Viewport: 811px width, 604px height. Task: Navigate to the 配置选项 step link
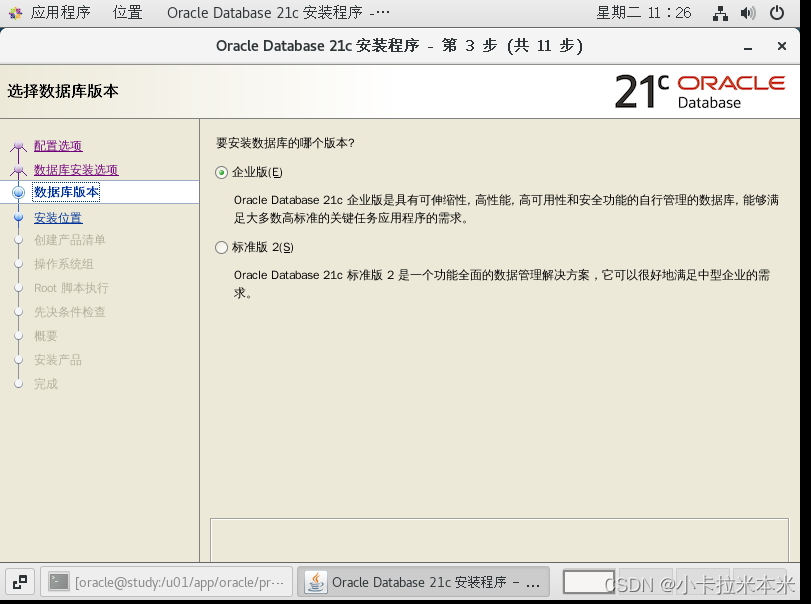click(59, 146)
